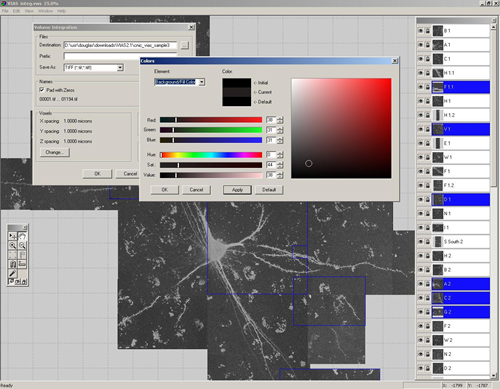500x389 pixels.
Task: Click OK in the Colors dialog
Action: (165, 190)
